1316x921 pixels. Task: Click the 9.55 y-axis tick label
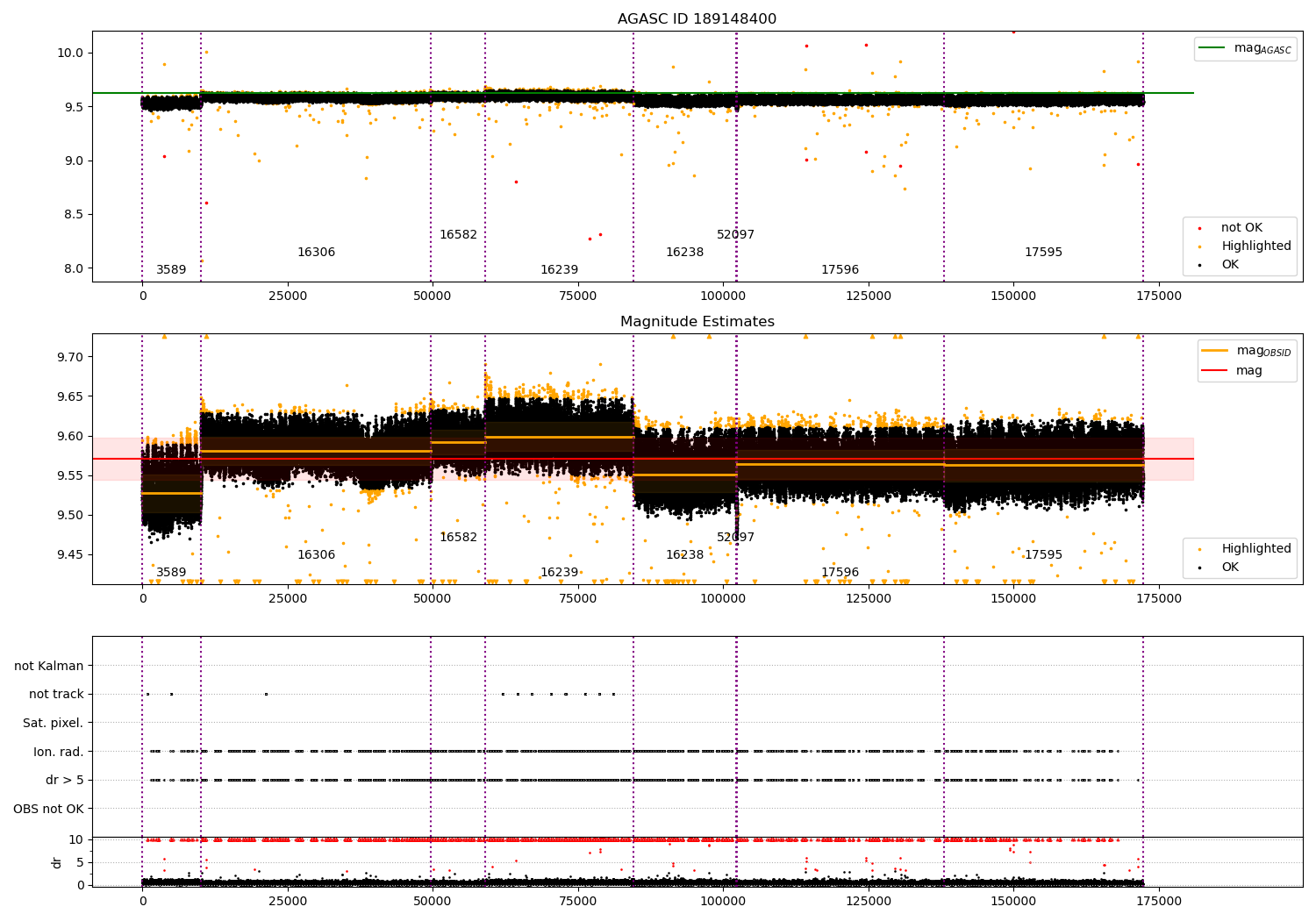70,475
